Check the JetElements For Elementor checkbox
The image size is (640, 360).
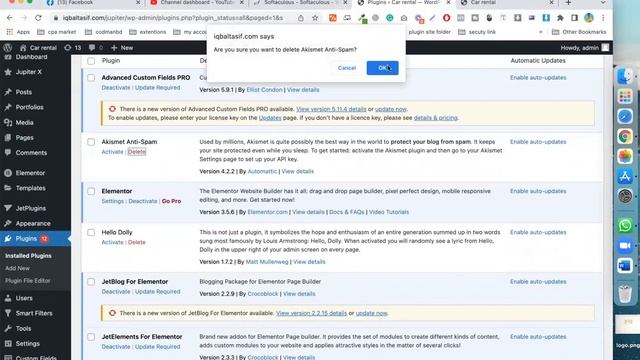pyautogui.click(x=91, y=337)
